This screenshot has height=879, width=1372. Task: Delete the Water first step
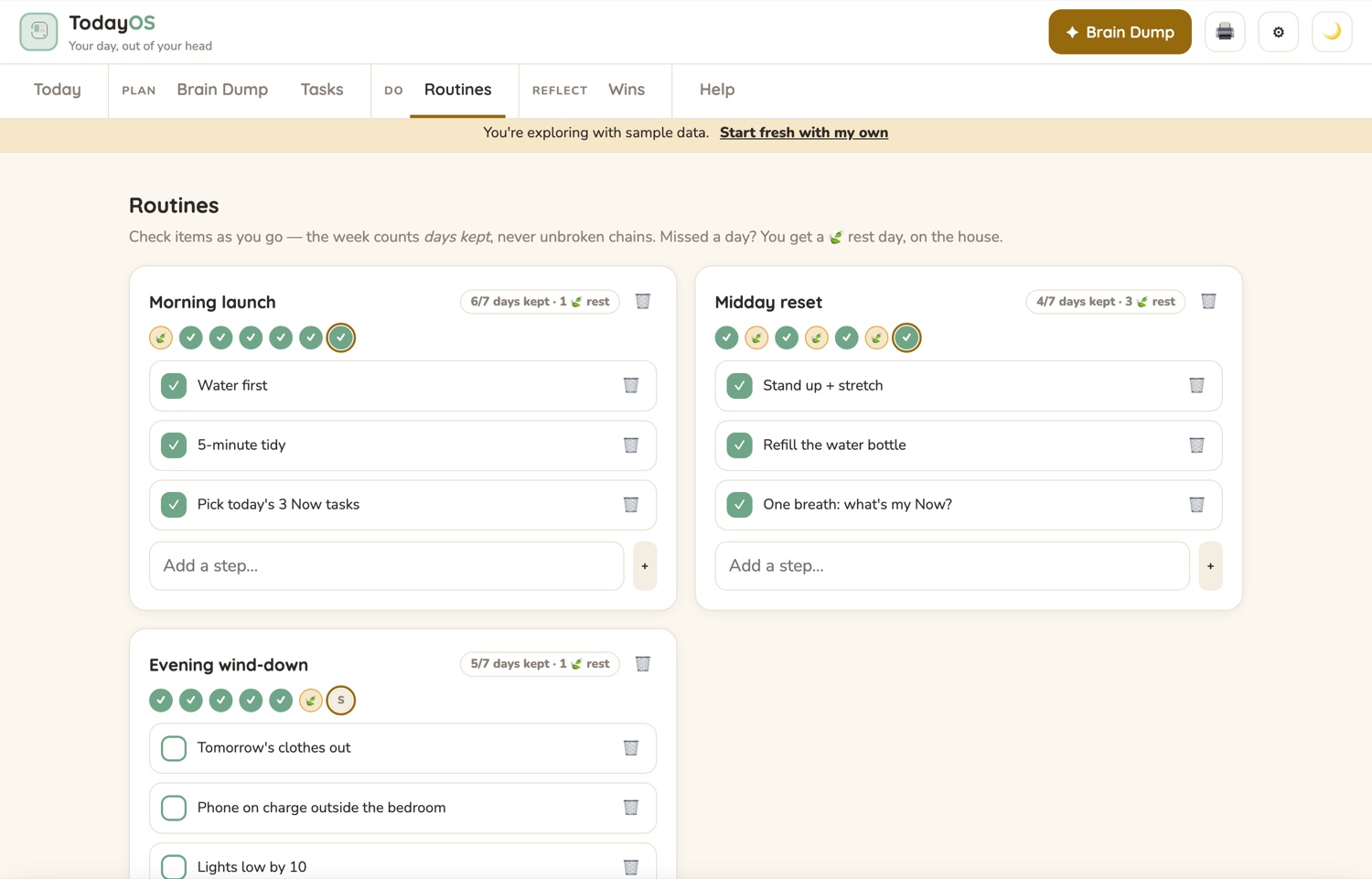coord(631,385)
